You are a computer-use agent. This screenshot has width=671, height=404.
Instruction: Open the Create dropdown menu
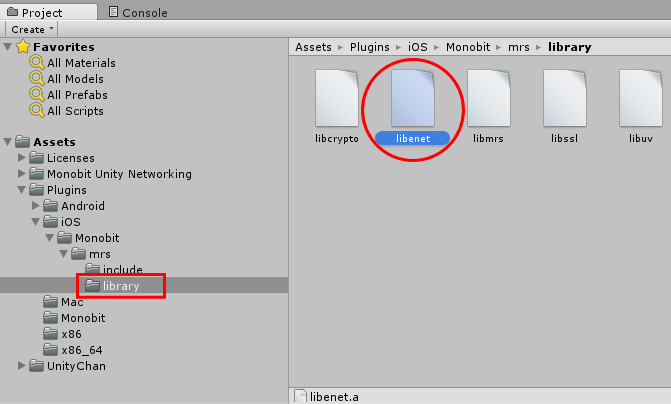(x=32, y=30)
